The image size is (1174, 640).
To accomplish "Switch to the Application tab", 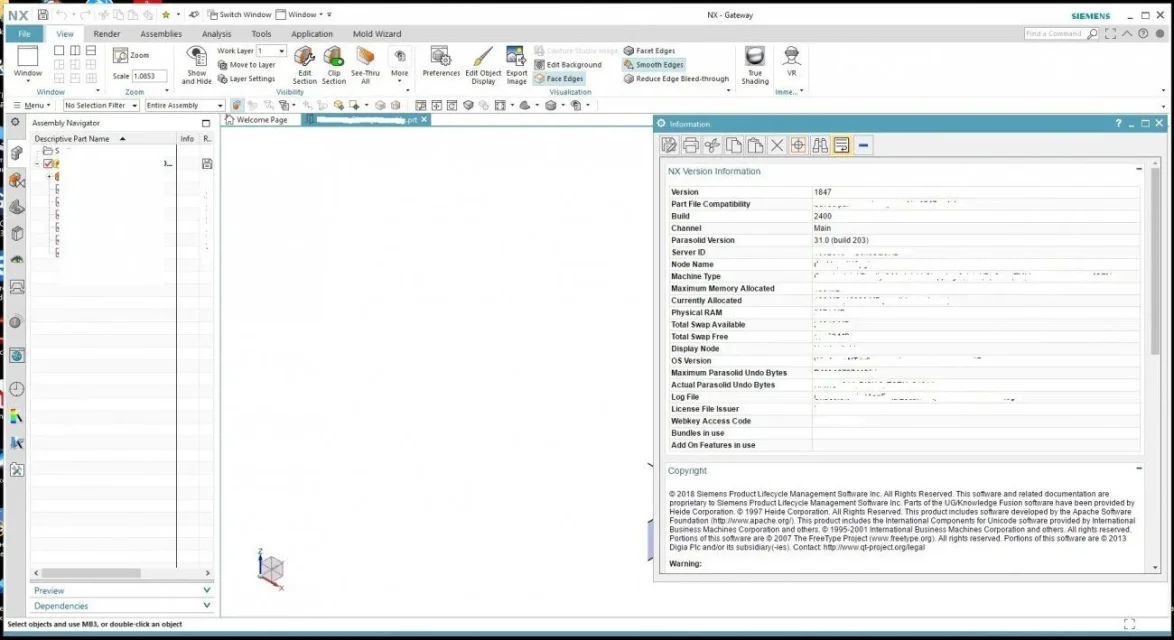I will 311,34.
